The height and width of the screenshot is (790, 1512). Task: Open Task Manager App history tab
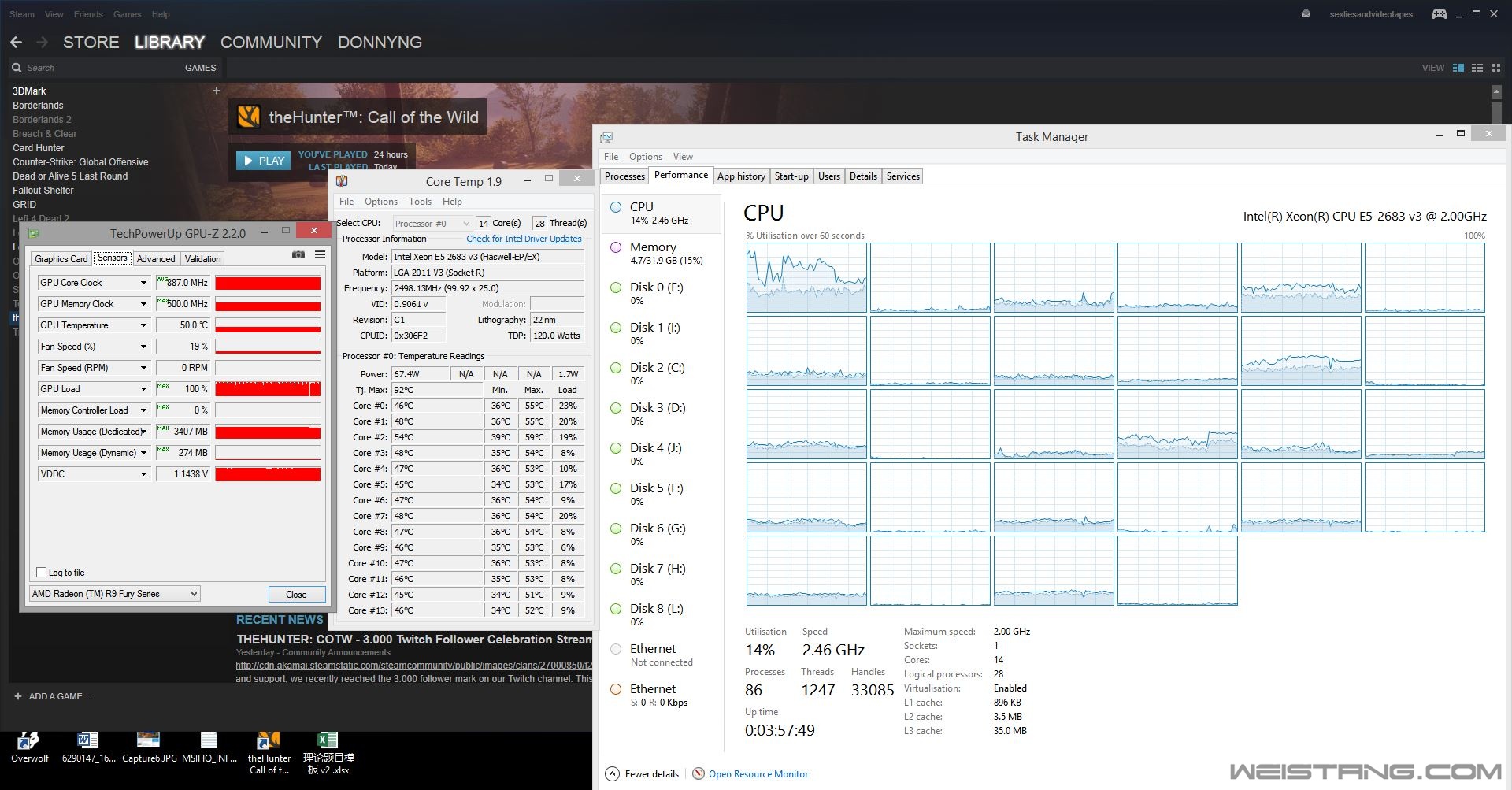741,176
